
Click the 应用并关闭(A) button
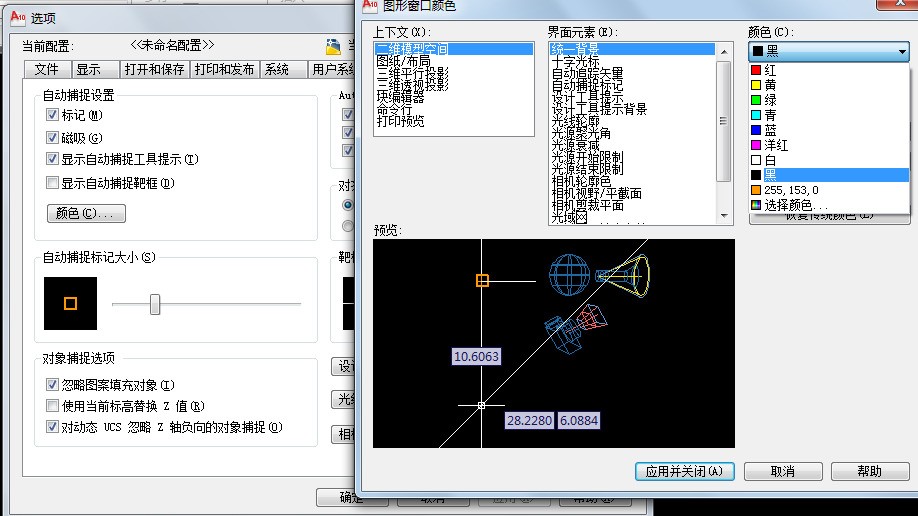point(684,471)
